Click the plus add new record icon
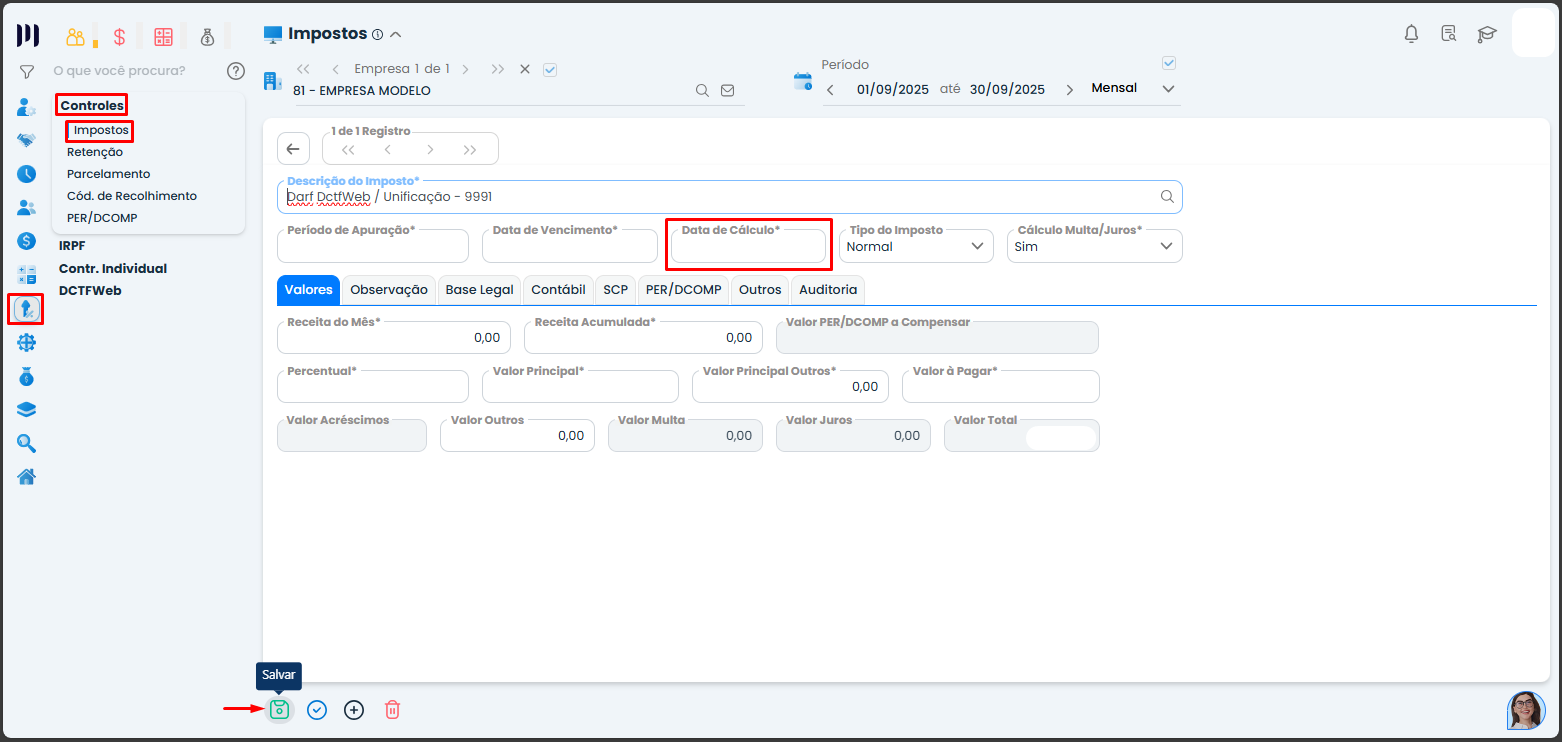The width and height of the screenshot is (1562, 742). coord(354,710)
